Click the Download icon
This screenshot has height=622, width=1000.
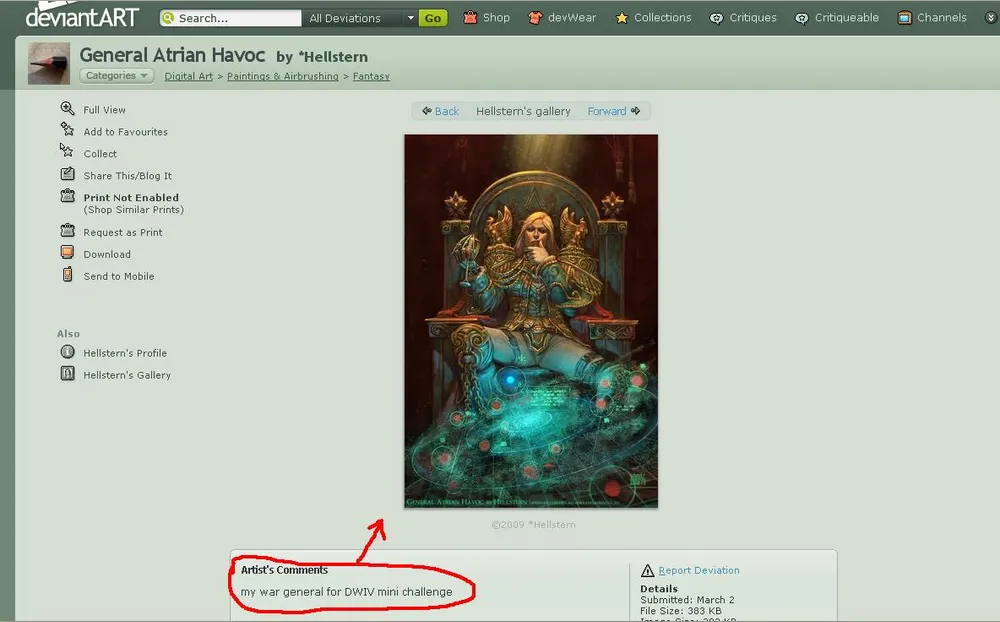pos(67,252)
